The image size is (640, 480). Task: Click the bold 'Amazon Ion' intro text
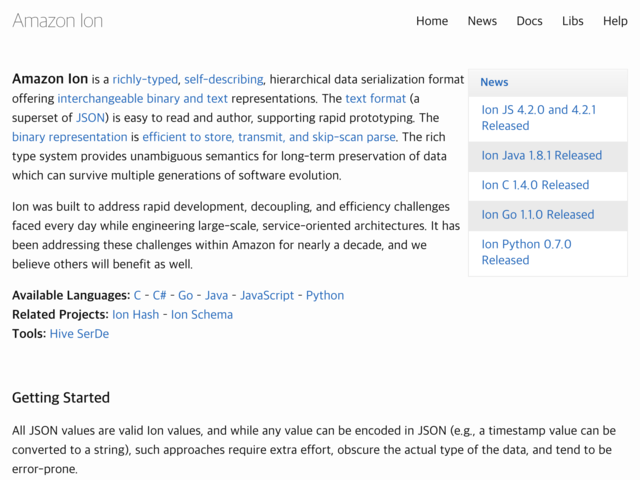[x=50, y=79]
